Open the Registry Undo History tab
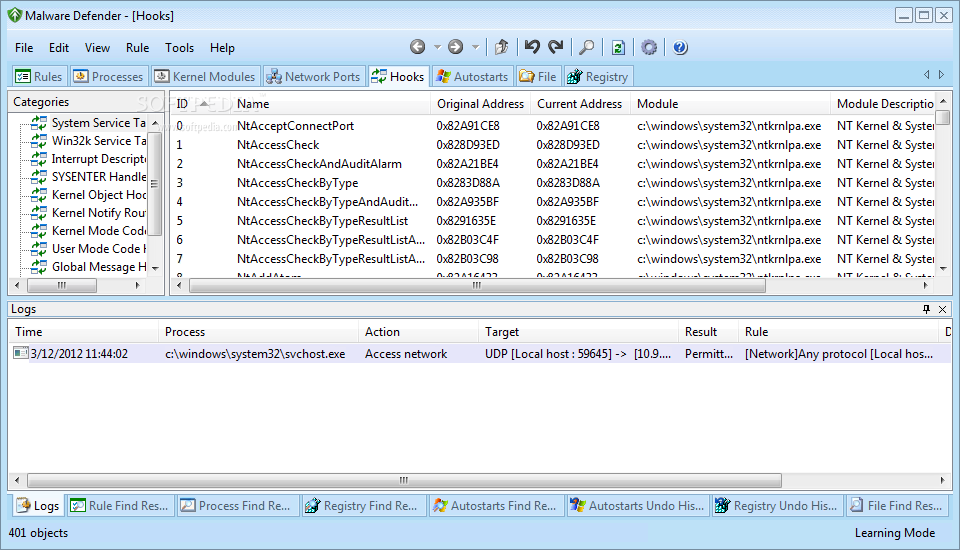The image size is (960, 550). click(778, 505)
